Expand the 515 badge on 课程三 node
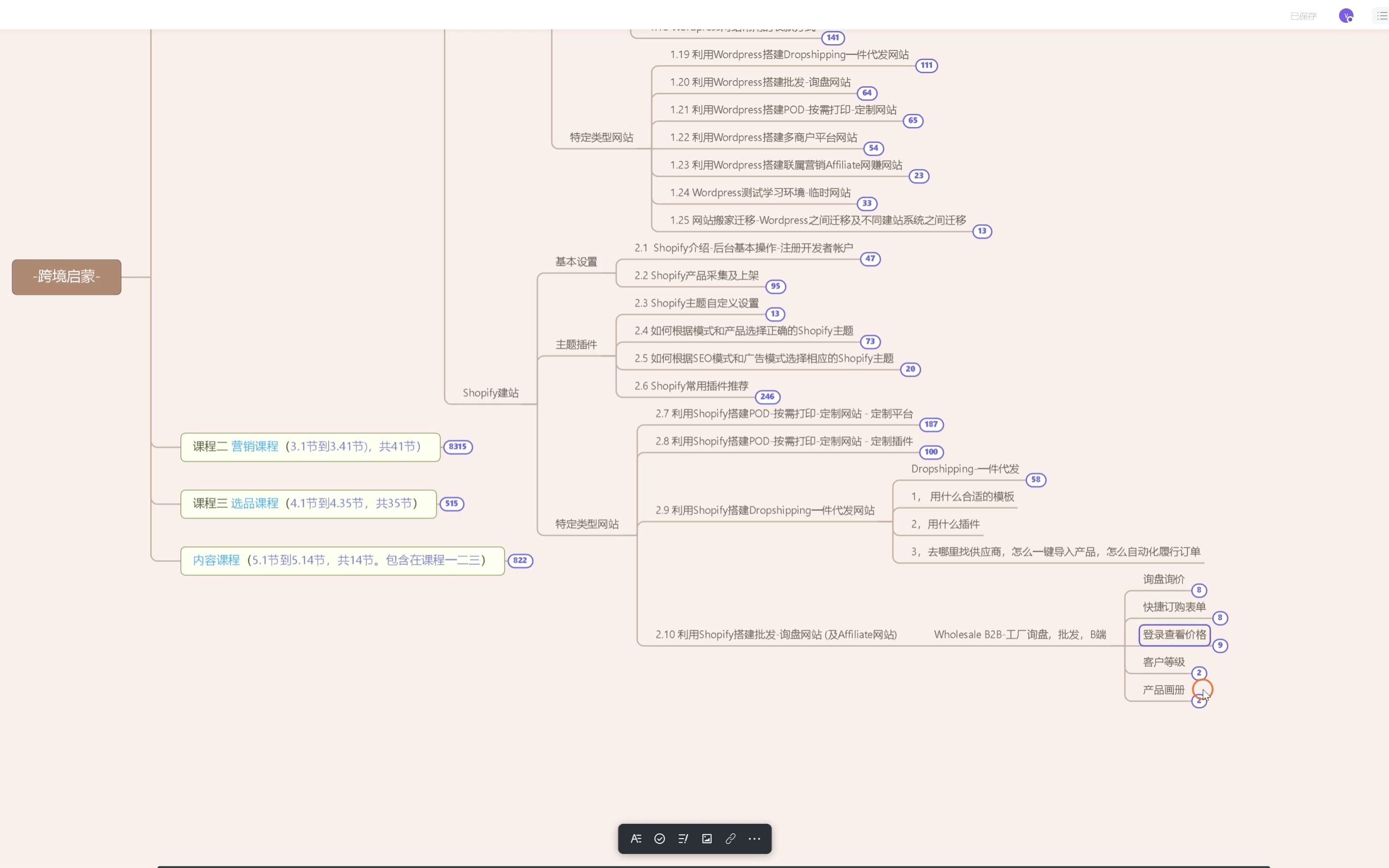 tap(451, 503)
